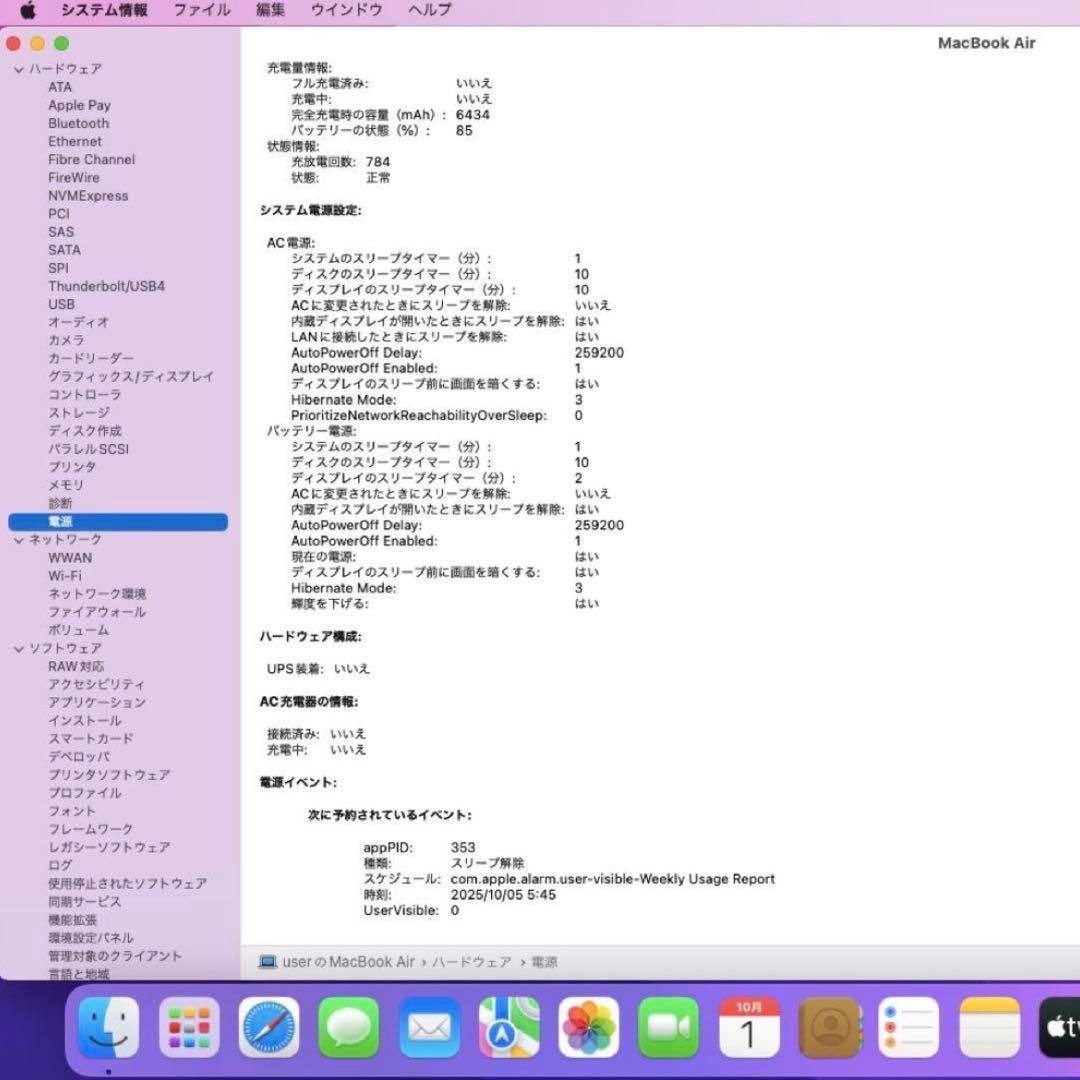Open Launchpad in the Dock
This screenshot has height=1080, width=1080.
point(187,1026)
